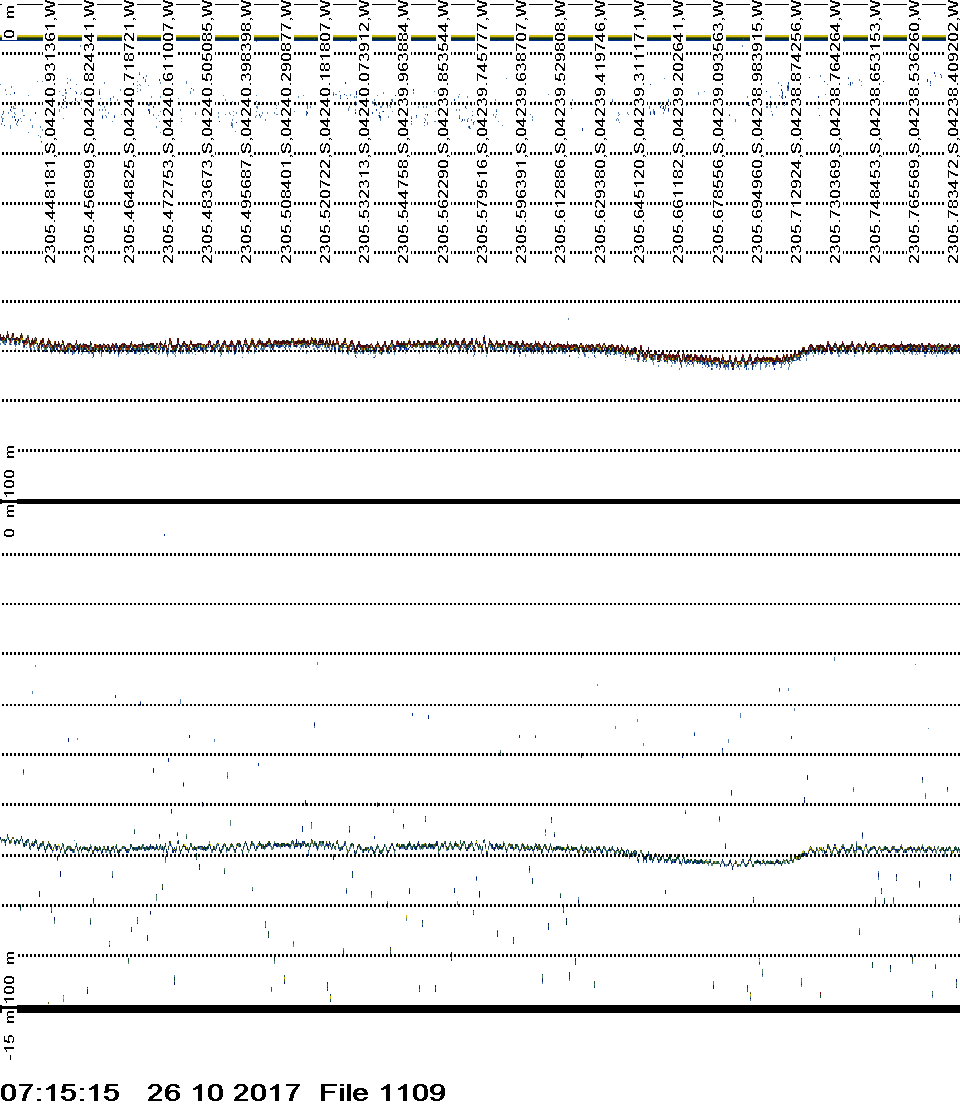960x1108 pixels.
Task: Click the 100 m label of upper echogram
Action: [x=9, y=473]
